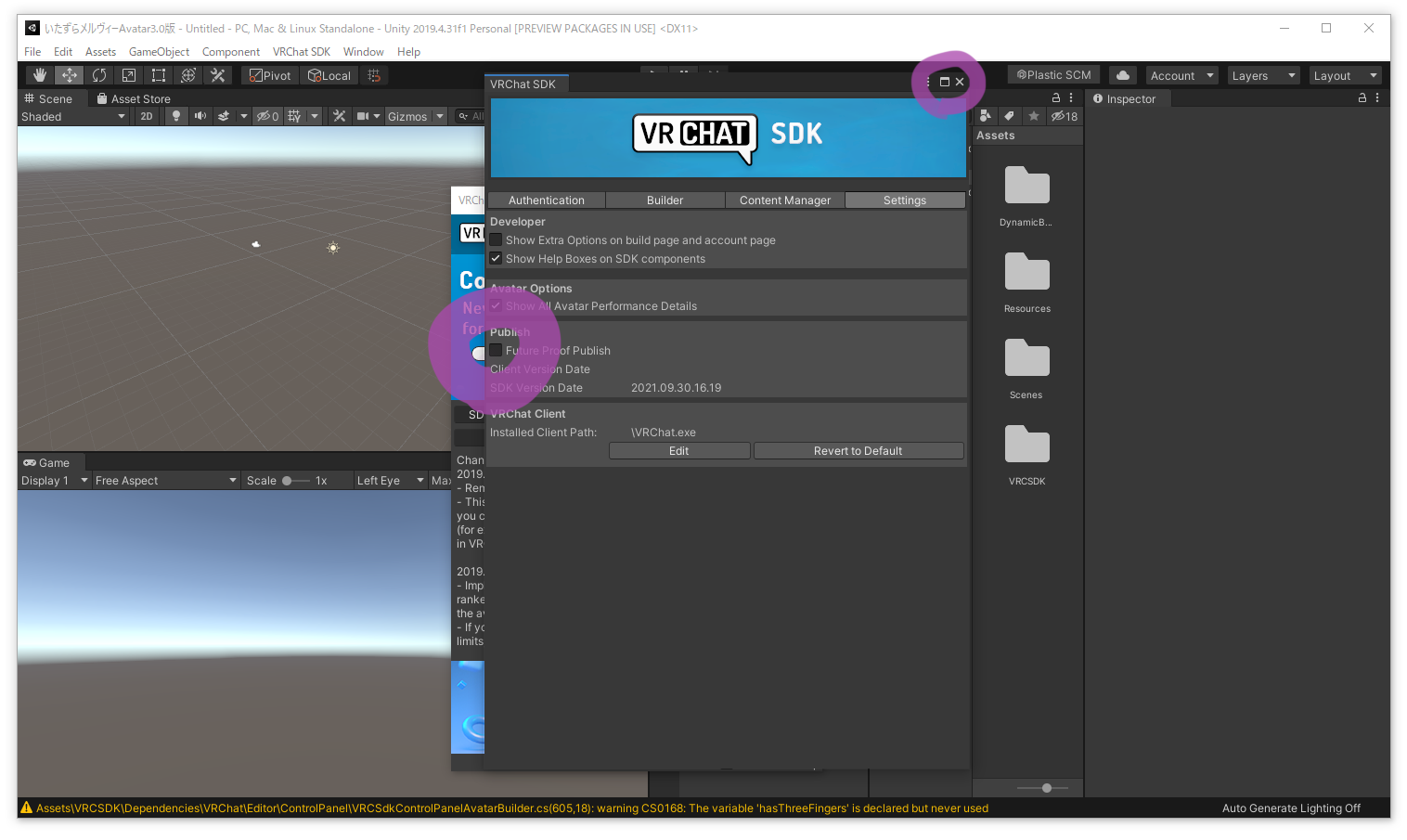Open the Shaded draw mode dropdown
Screen dimensions: 1407x840
pyautogui.click(x=73, y=116)
